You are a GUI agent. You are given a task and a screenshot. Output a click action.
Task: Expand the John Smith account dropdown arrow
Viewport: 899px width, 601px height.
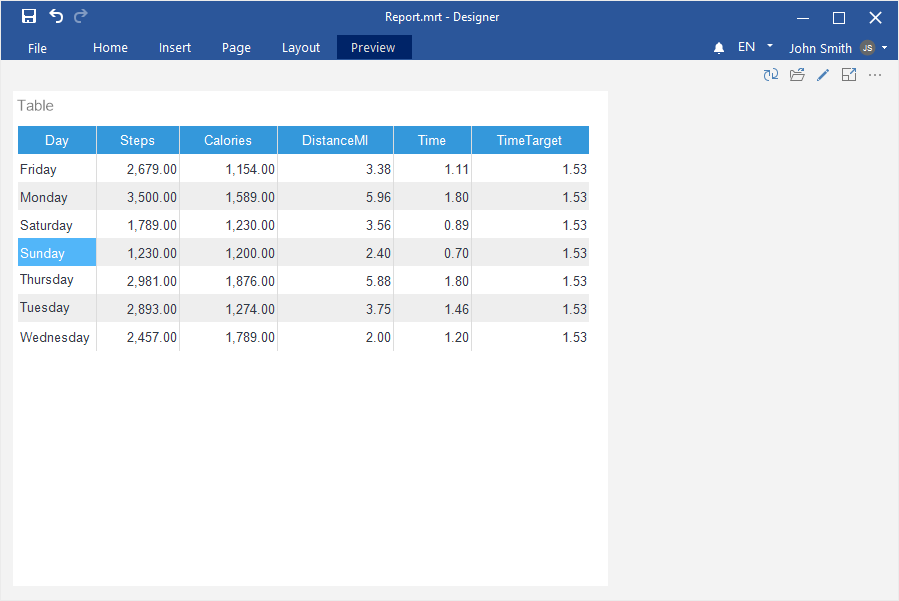(x=885, y=48)
